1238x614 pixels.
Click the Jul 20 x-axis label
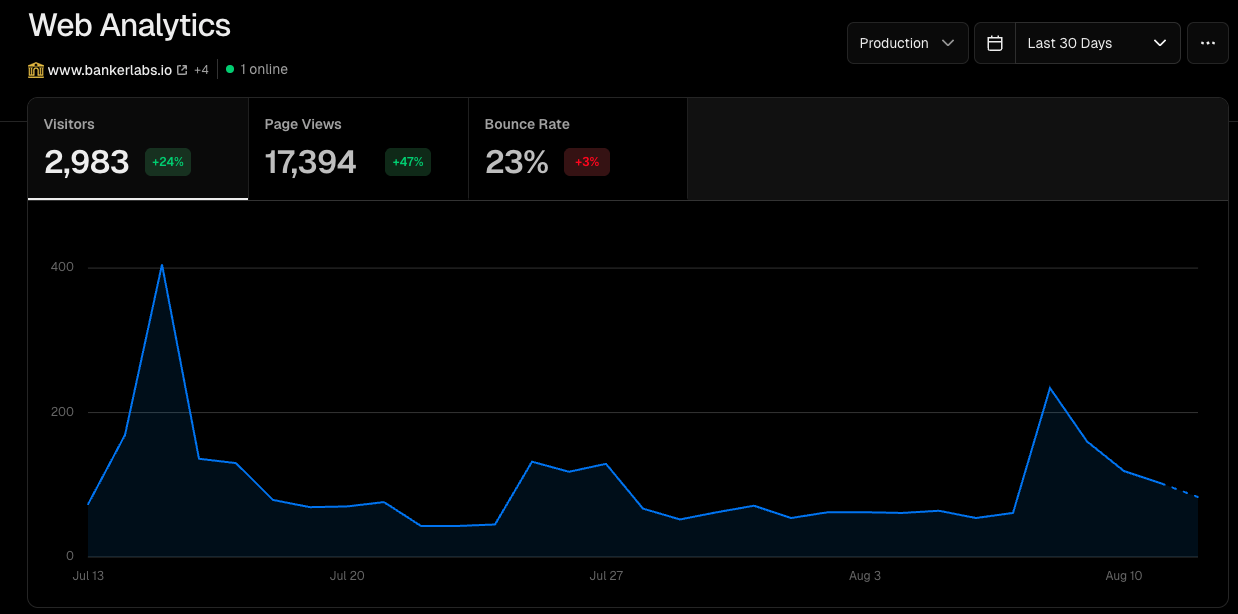click(347, 576)
